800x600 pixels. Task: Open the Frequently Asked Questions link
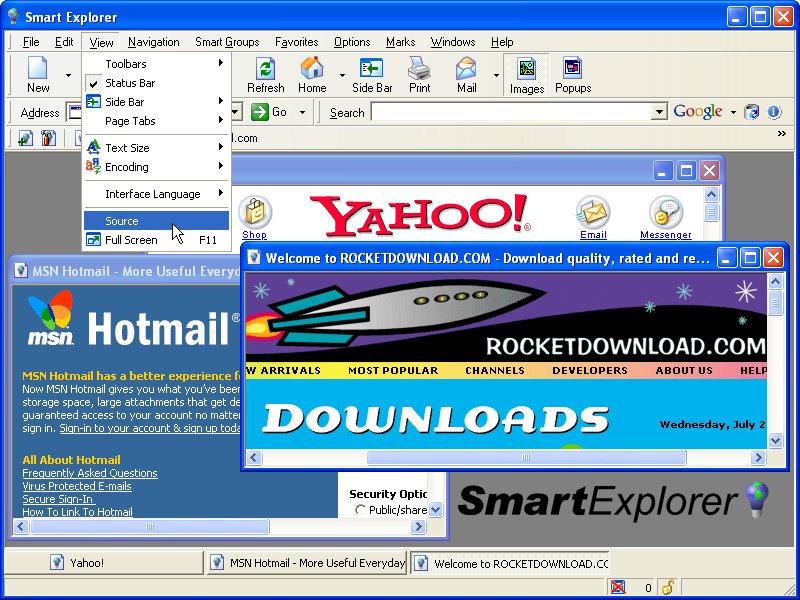pos(90,473)
